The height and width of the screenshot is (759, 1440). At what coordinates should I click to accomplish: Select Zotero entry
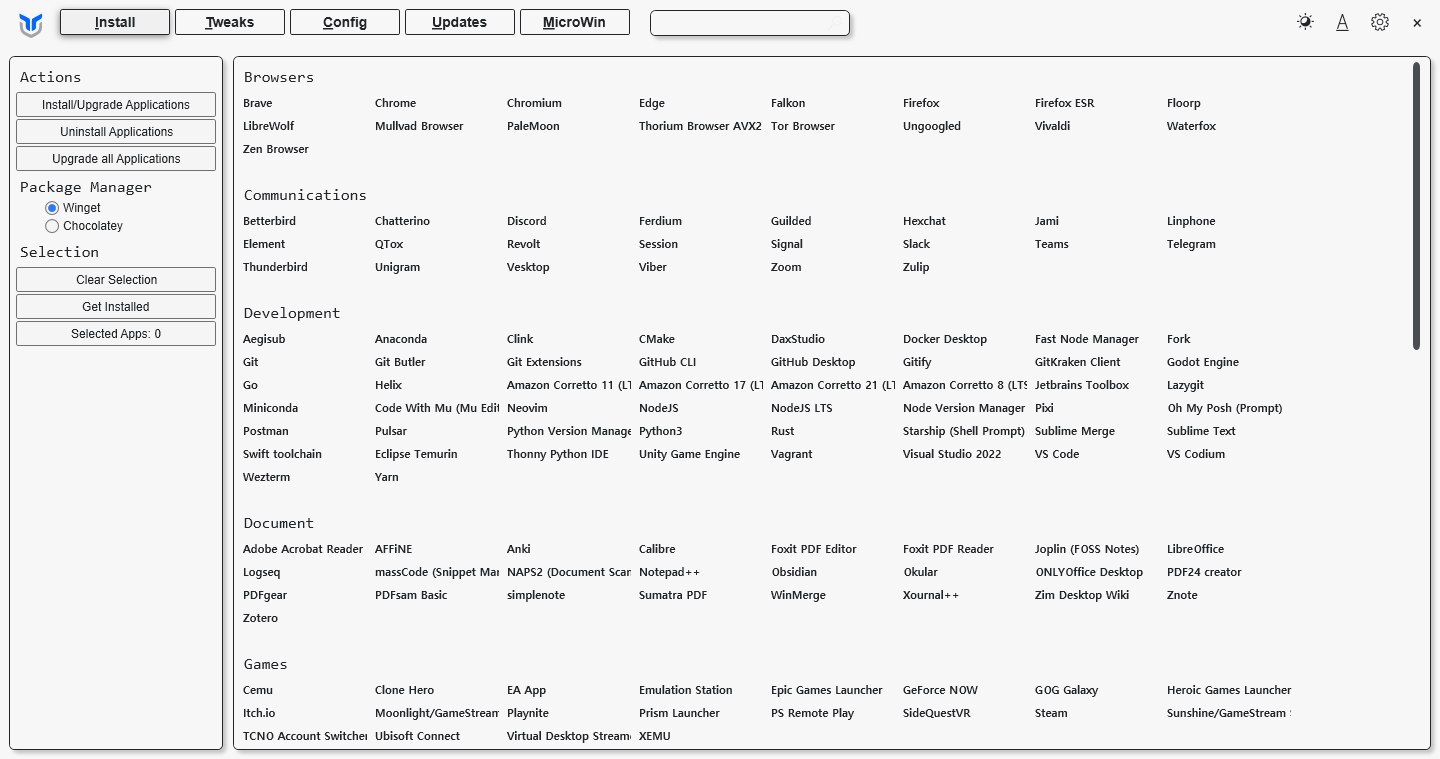pyautogui.click(x=260, y=618)
